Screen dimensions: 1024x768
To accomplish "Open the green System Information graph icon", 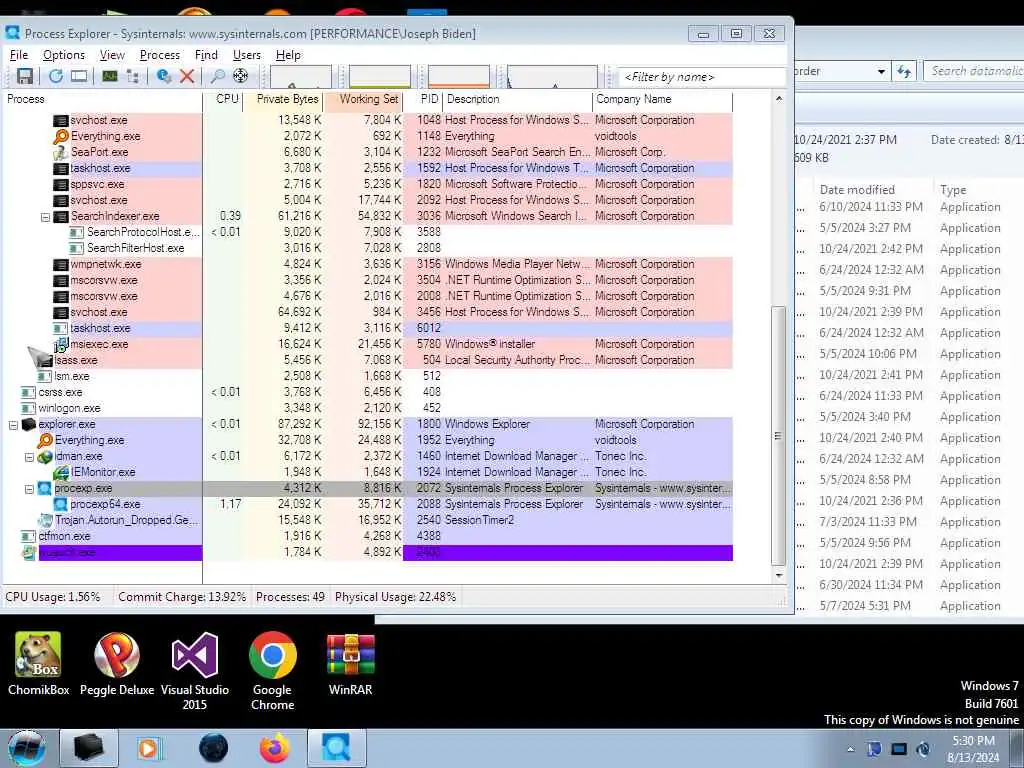I will tap(110, 76).
